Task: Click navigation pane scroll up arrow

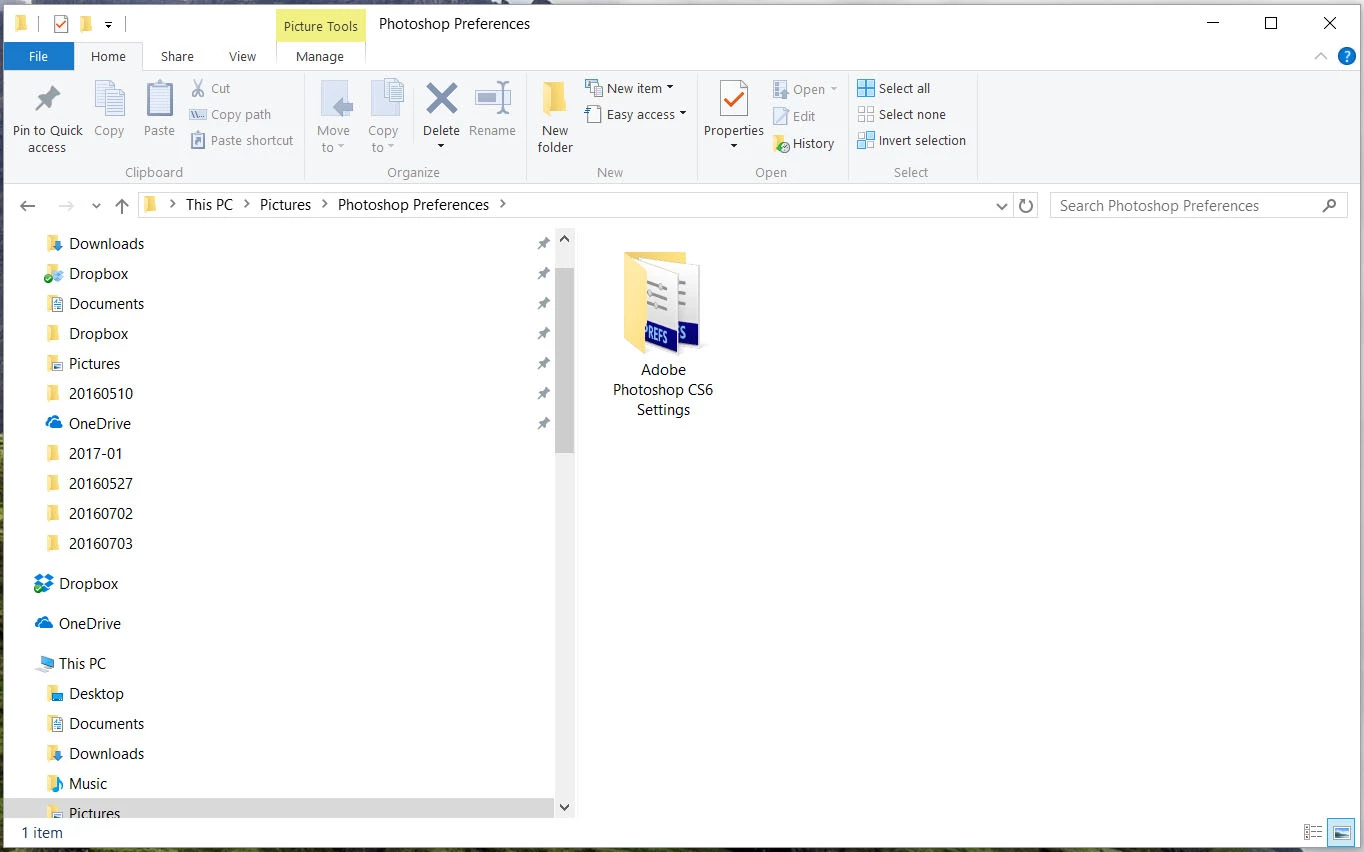Action: pos(565,239)
